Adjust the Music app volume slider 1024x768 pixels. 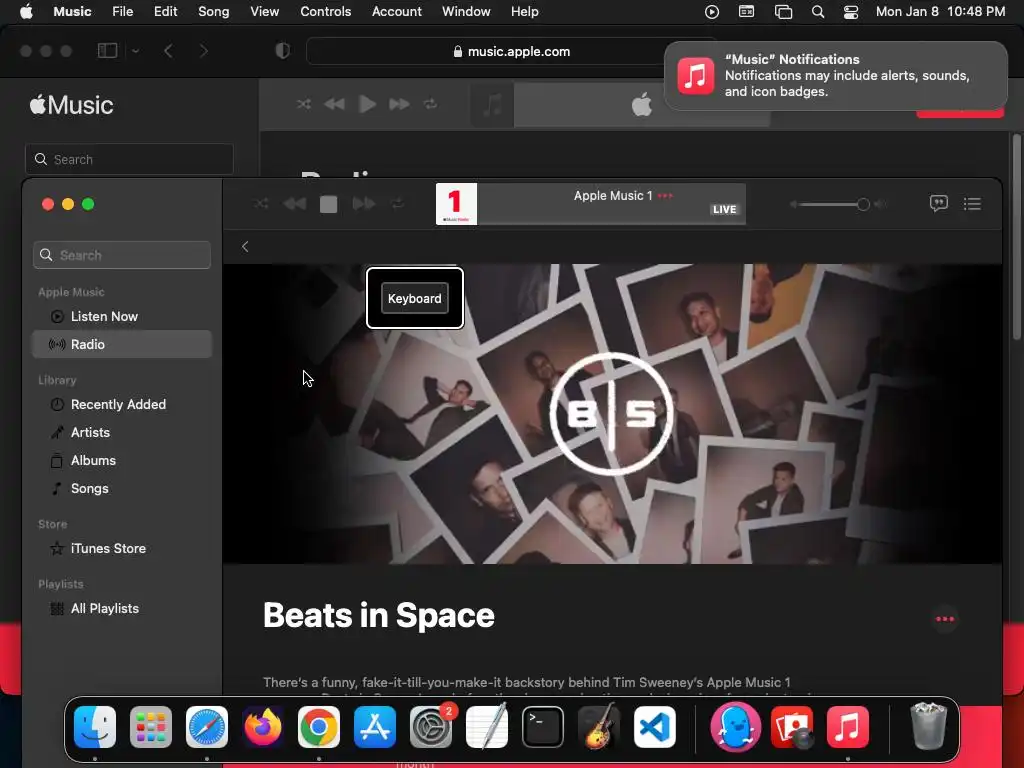(x=833, y=204)
